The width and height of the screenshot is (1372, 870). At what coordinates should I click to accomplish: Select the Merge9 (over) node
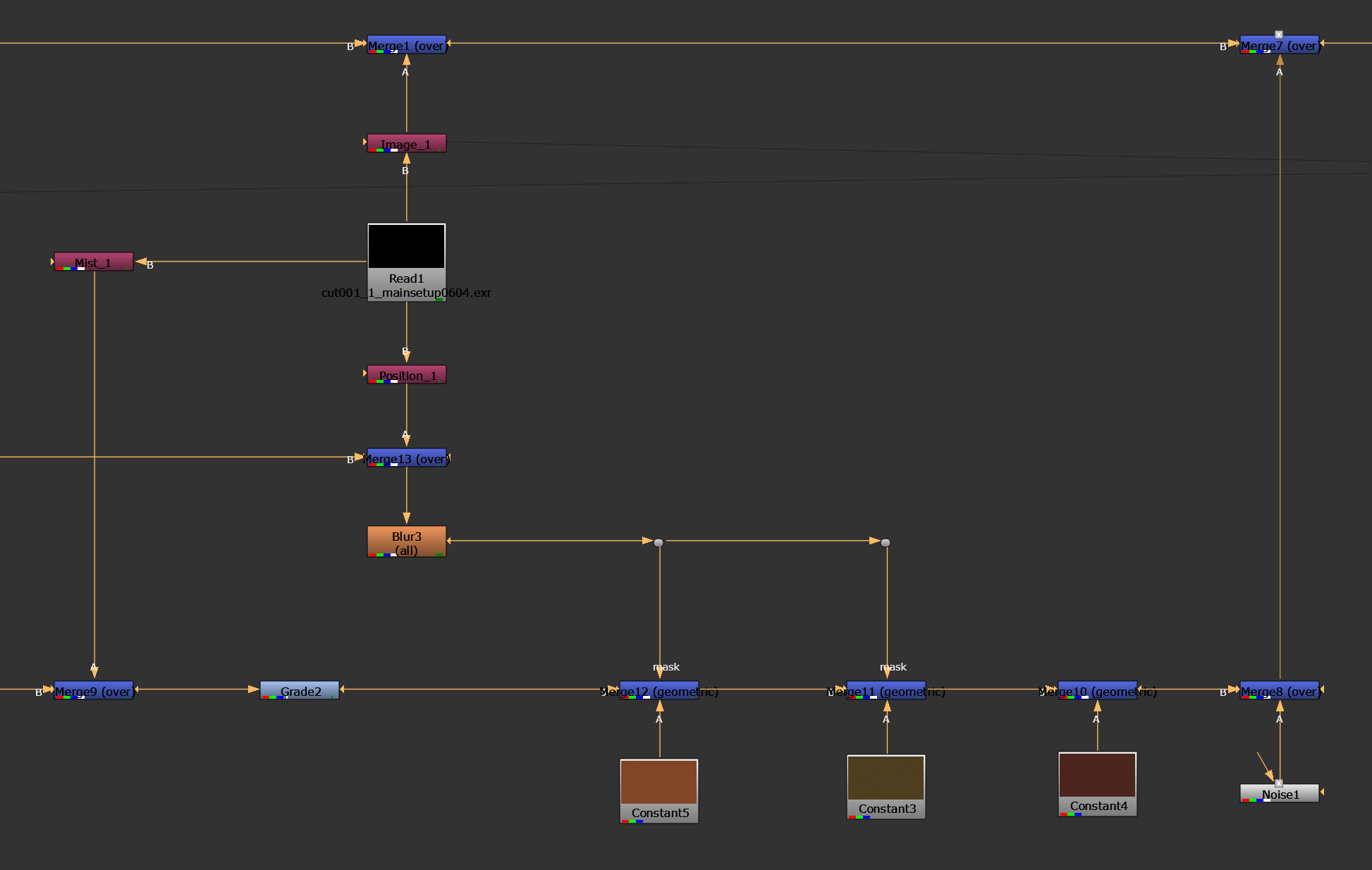pyautogui.click(x=94, y=690)
